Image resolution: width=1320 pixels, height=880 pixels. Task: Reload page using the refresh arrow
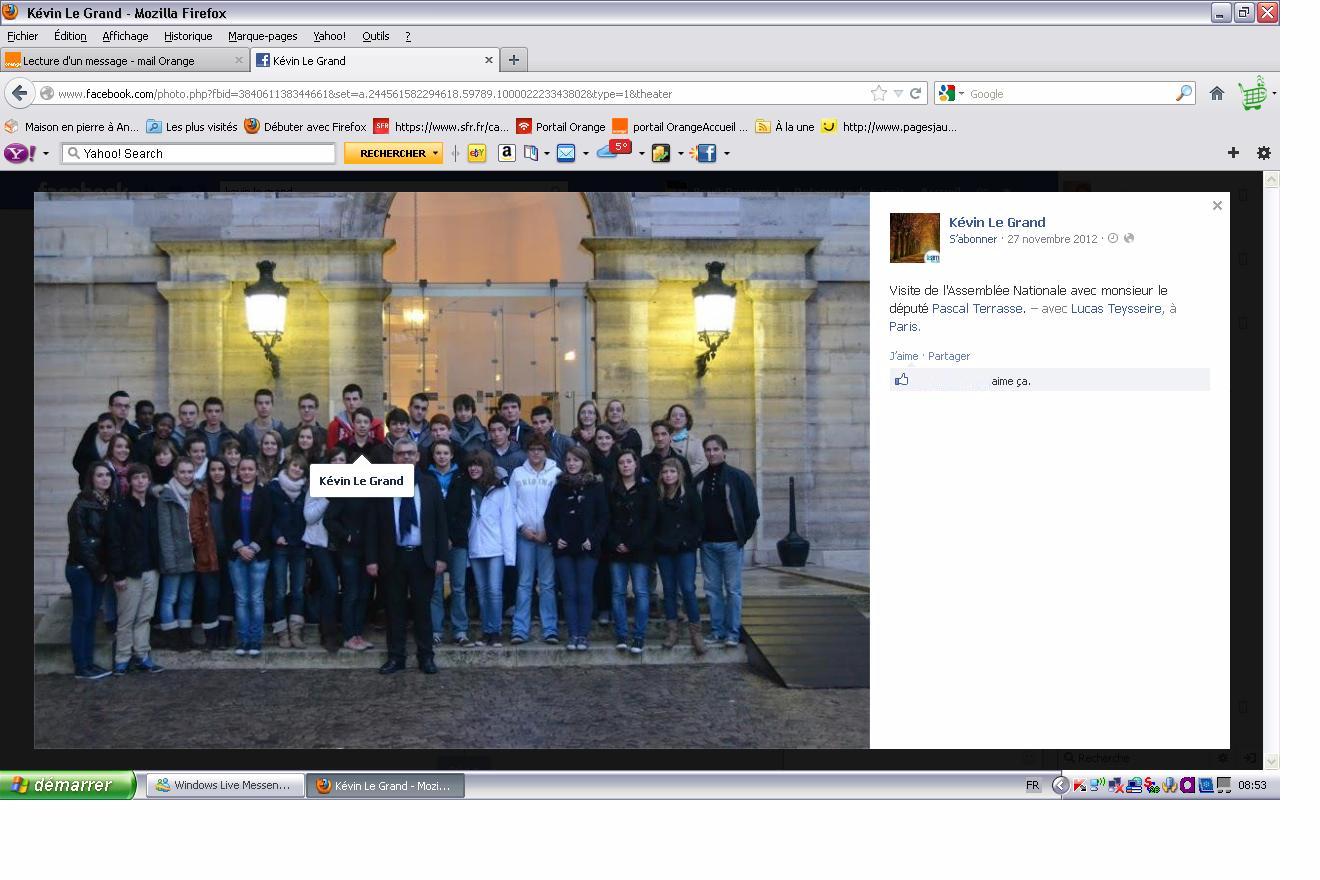915,93
